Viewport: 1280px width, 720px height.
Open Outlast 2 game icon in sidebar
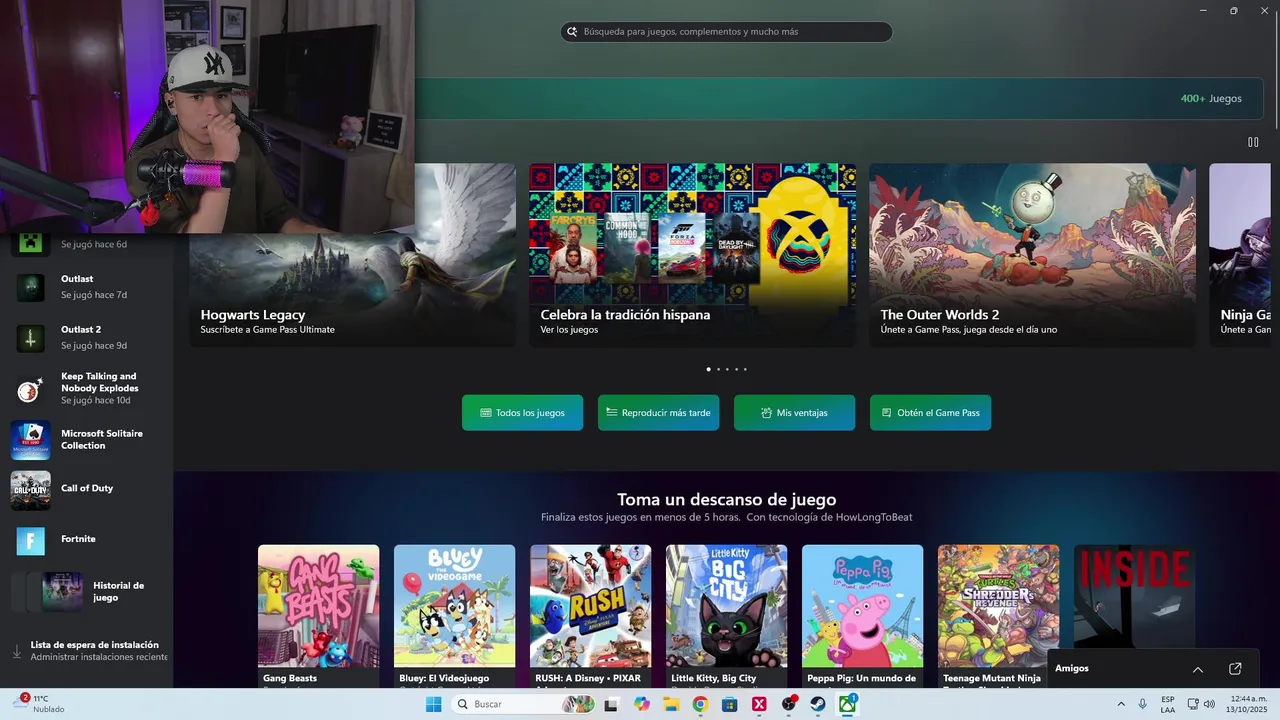tap(30, 338)
